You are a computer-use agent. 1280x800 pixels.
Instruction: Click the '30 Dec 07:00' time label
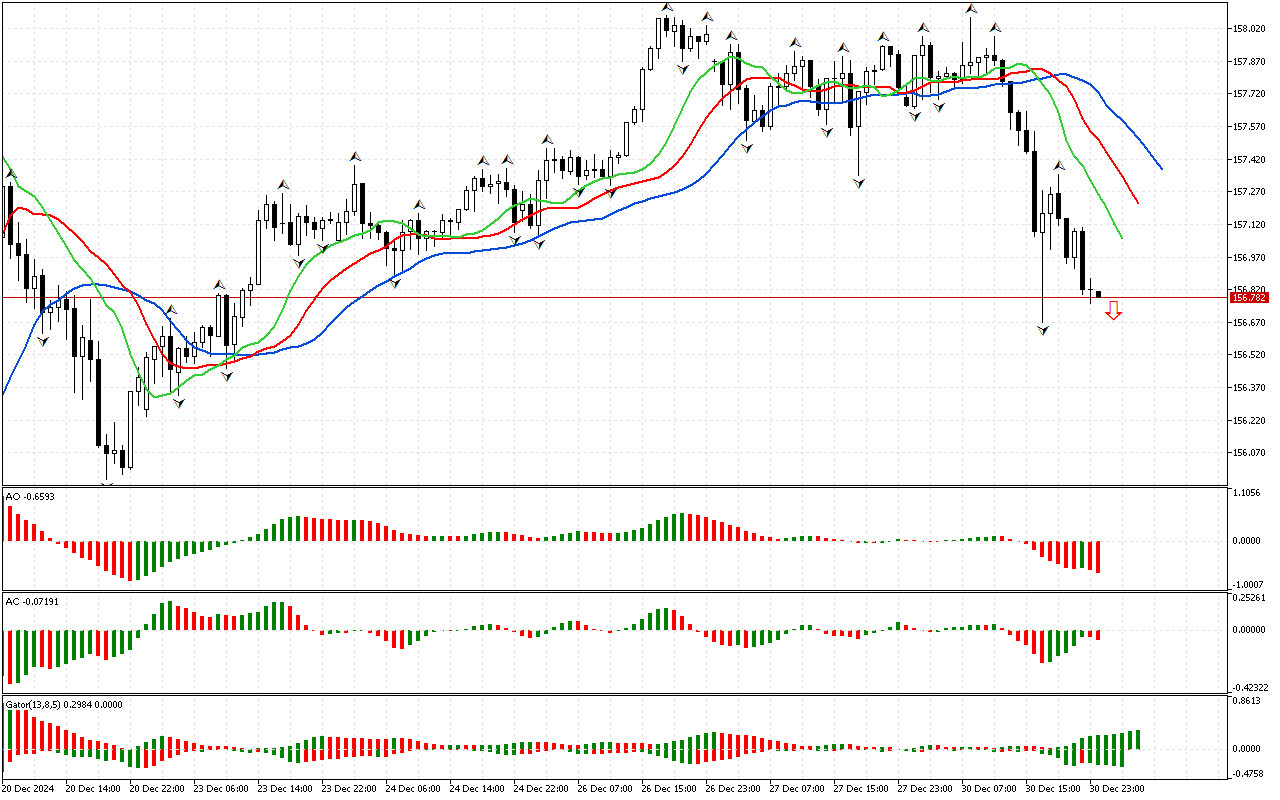990,789
